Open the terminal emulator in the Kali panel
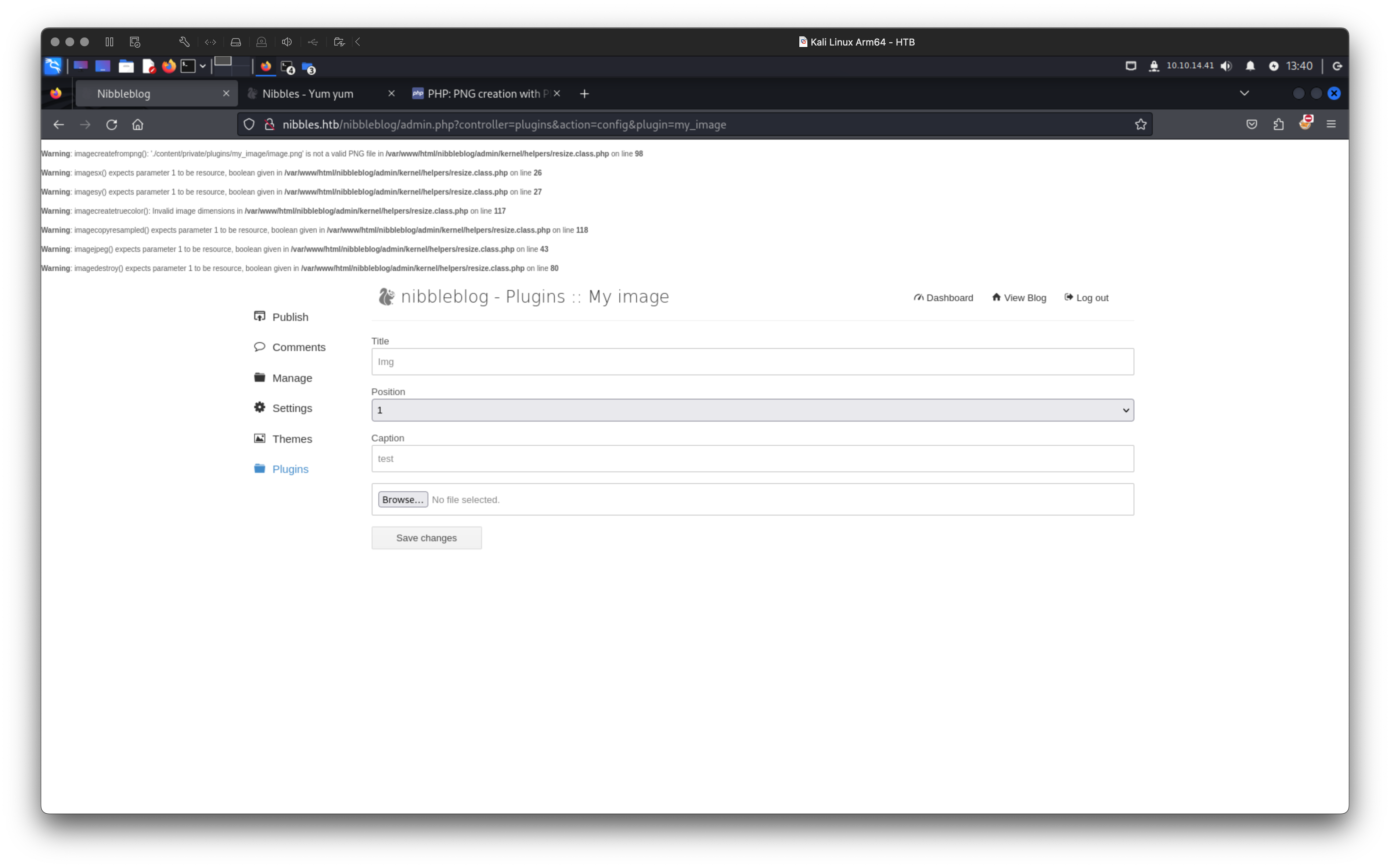This screenshot has width=1390, height=868. [x=188, y=66]
